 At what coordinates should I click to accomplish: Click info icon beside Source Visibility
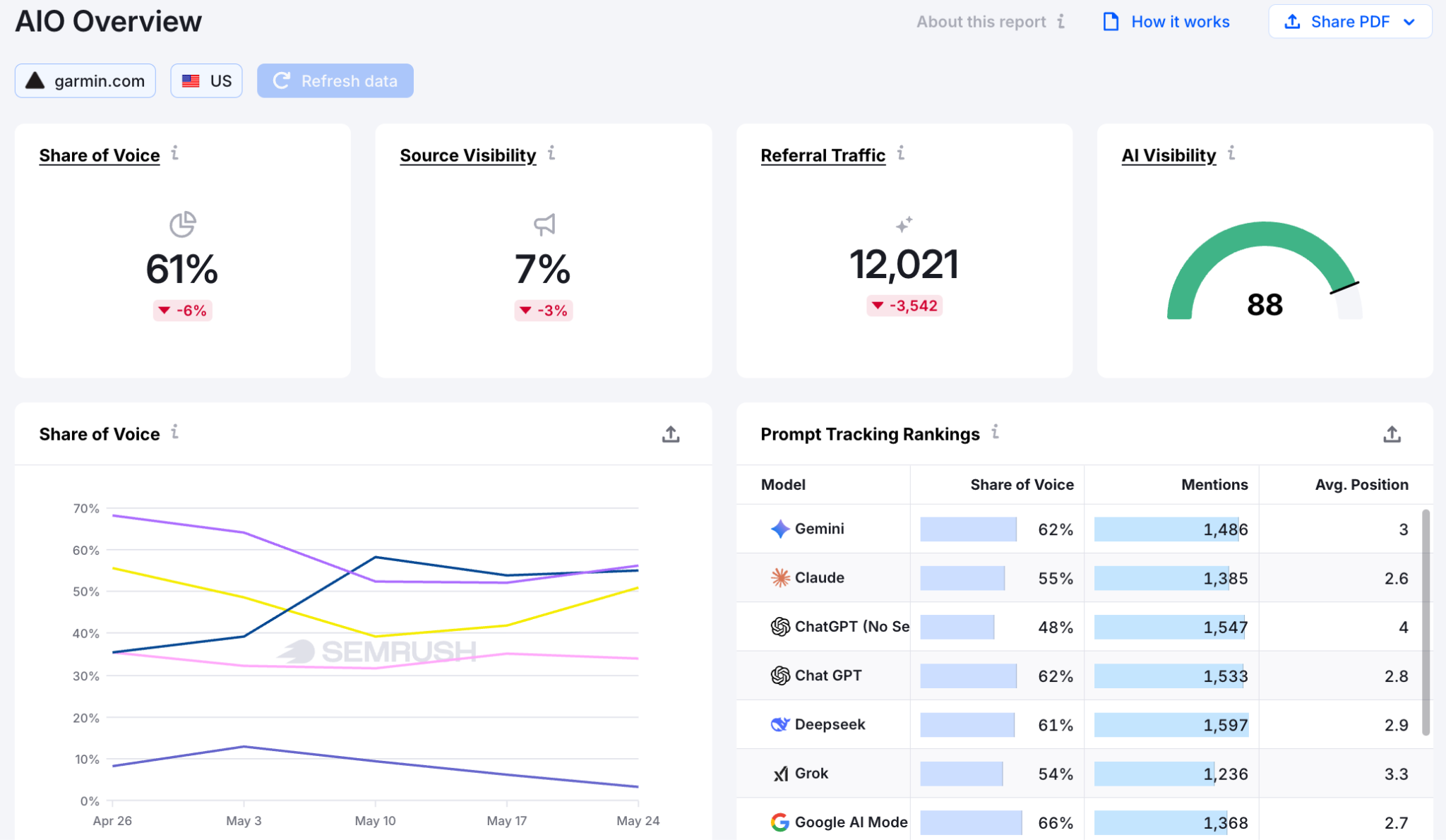(x=551, y=152)
